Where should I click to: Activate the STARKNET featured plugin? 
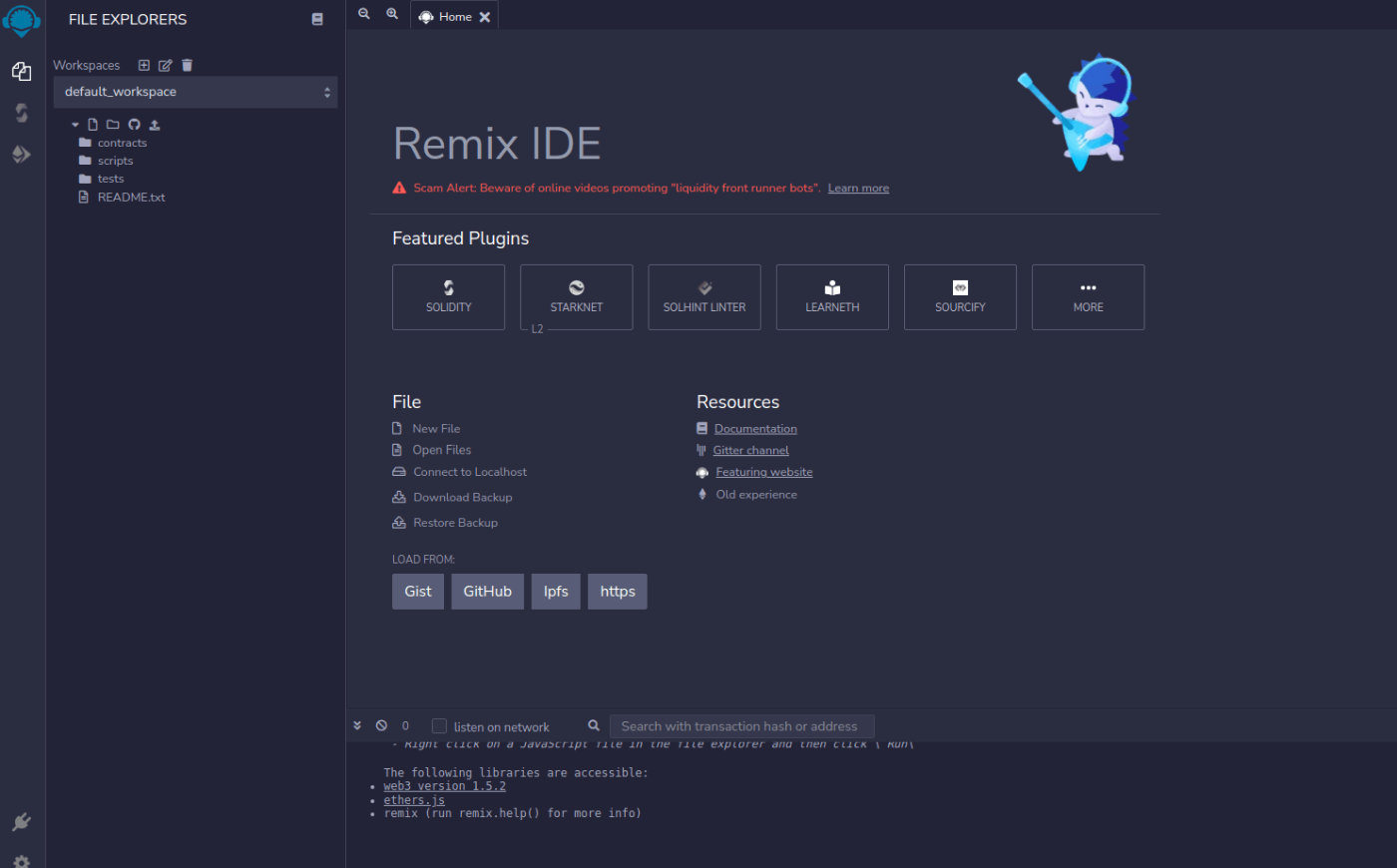[x=577, y=297]
